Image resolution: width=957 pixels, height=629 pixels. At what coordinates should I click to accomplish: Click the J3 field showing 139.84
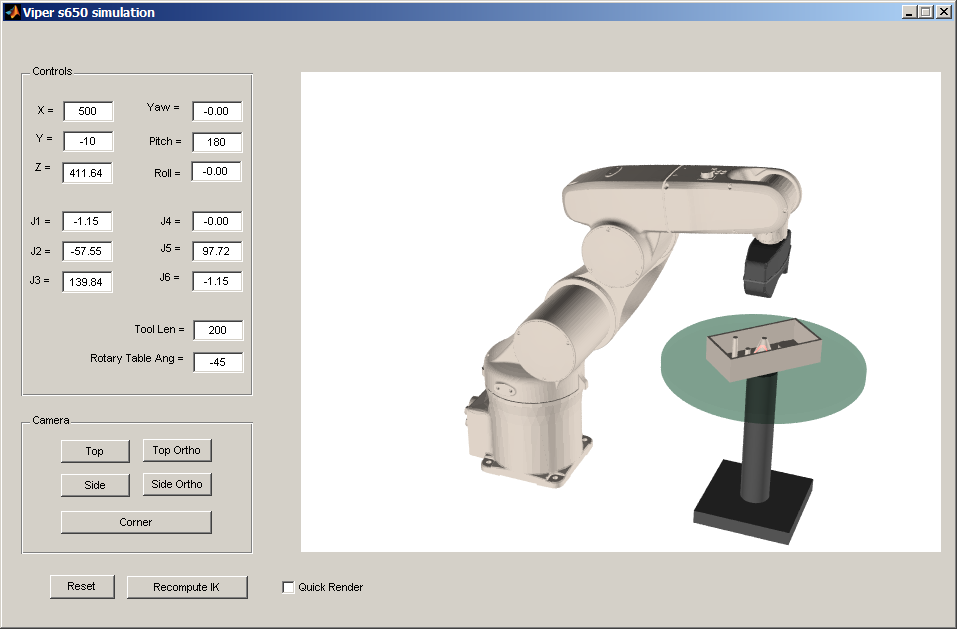(87, 282)
